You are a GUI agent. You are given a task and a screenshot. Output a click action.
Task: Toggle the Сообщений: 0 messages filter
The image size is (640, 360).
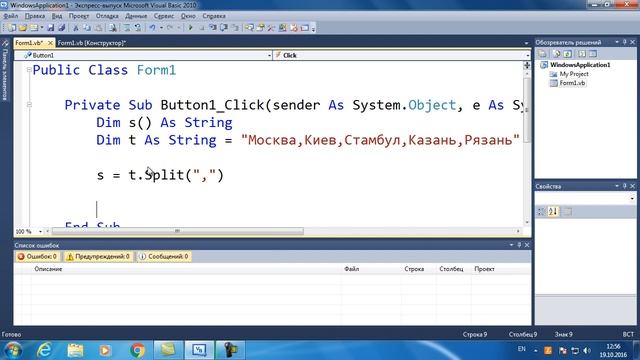click(x=164, y=256)
